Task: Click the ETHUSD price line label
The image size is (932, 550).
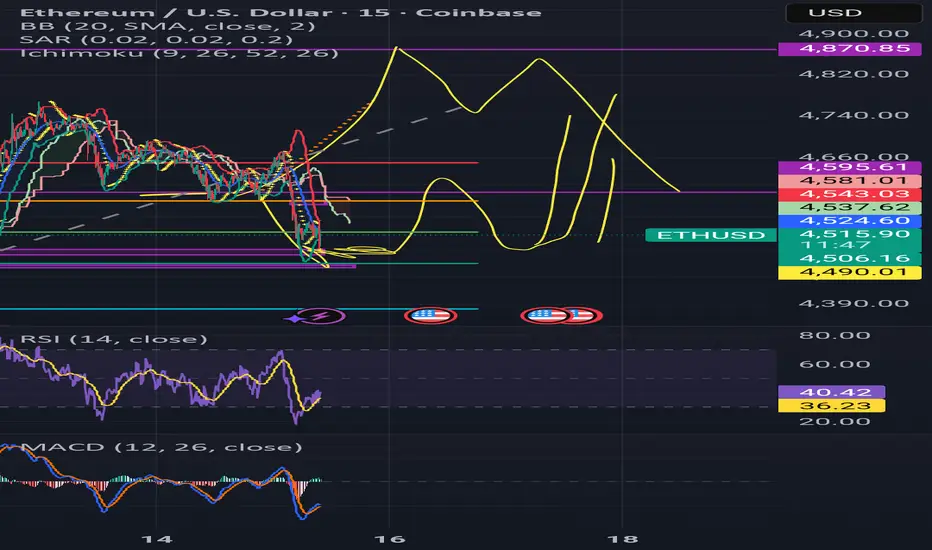Action: (x=711, y=235)
